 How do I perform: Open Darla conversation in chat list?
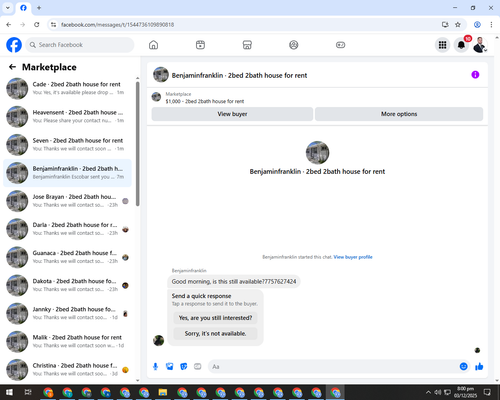point(67,229)
